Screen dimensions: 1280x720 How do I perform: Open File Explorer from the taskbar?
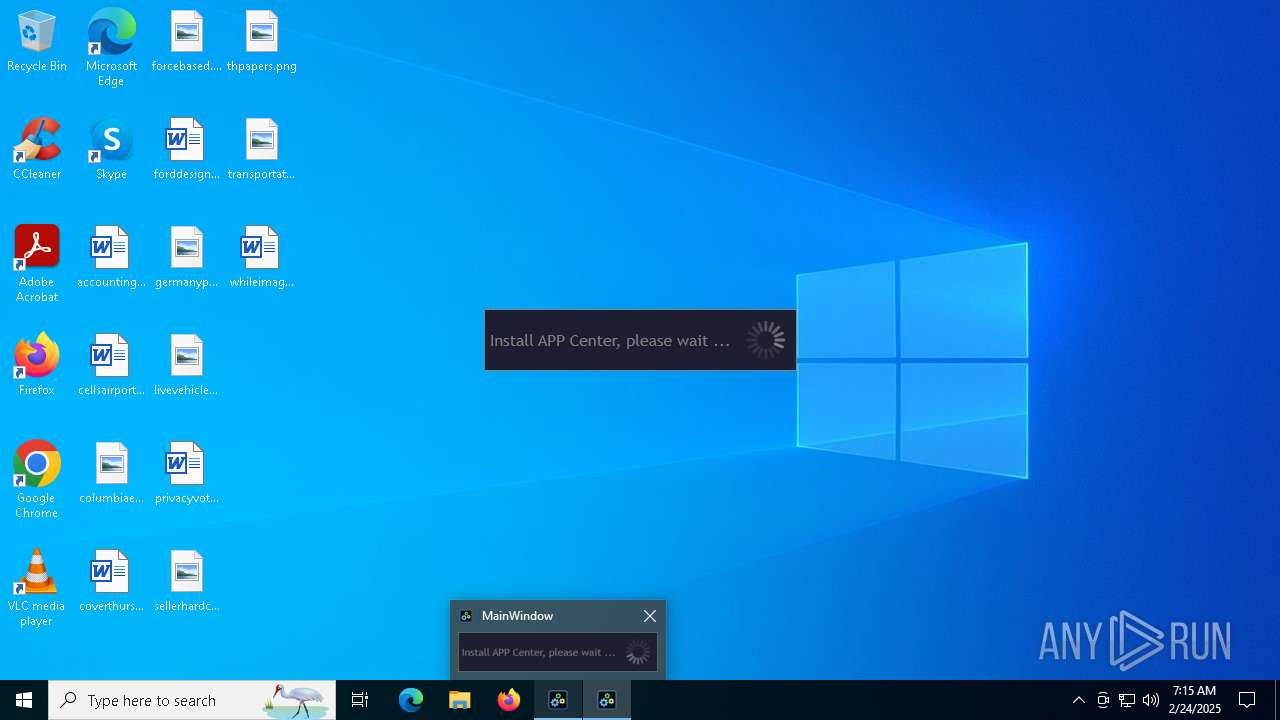point(460,700)
